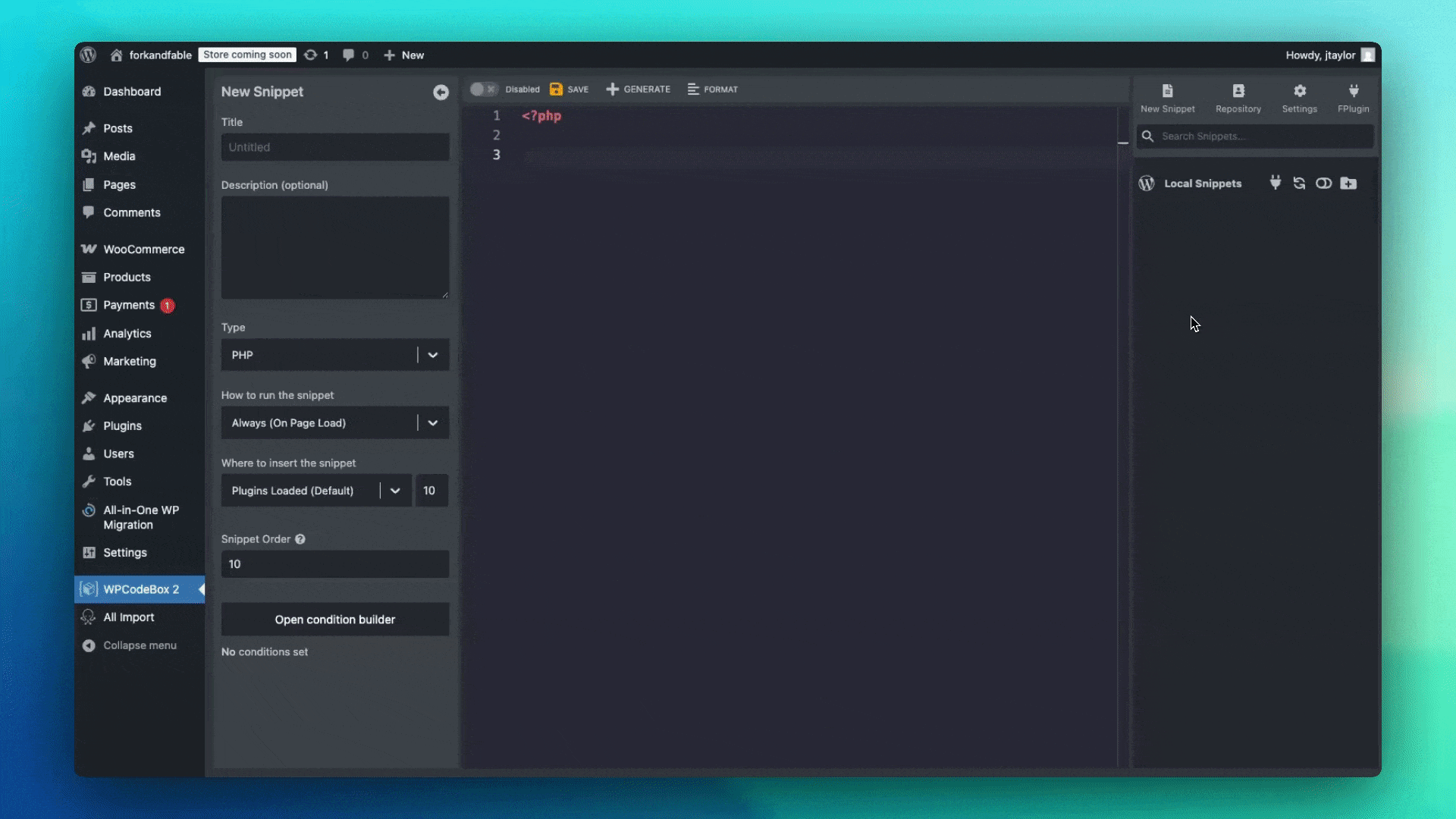Click Collapse menu link
This screenshot has width=1456, height=819.
(140, 645)
